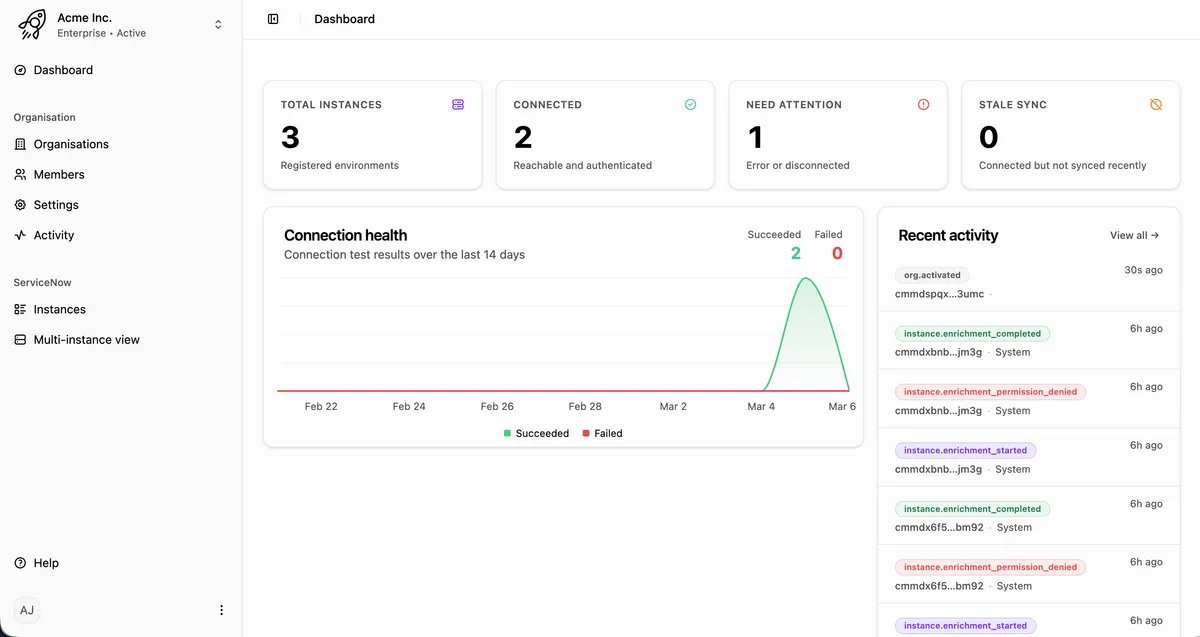
Task: Toggle the Succeeded legend entry
Action: pos(536,434)
